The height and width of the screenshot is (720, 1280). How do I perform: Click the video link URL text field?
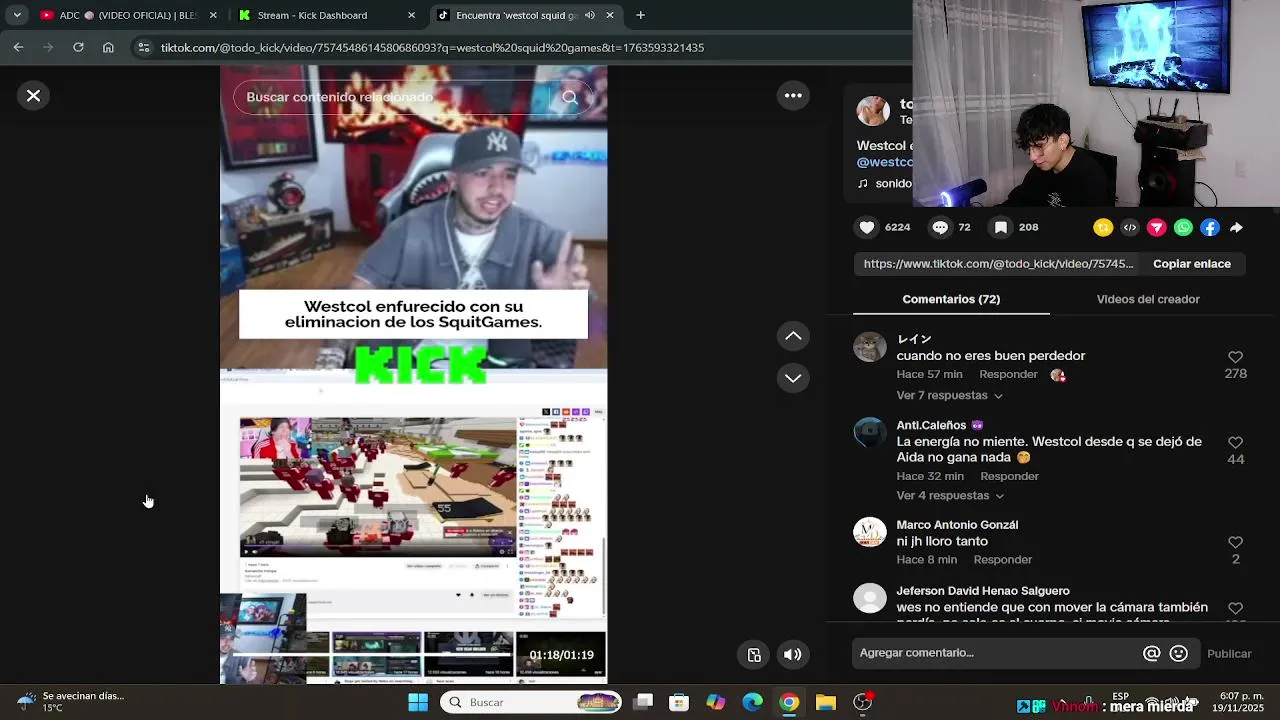coord(998,264)
